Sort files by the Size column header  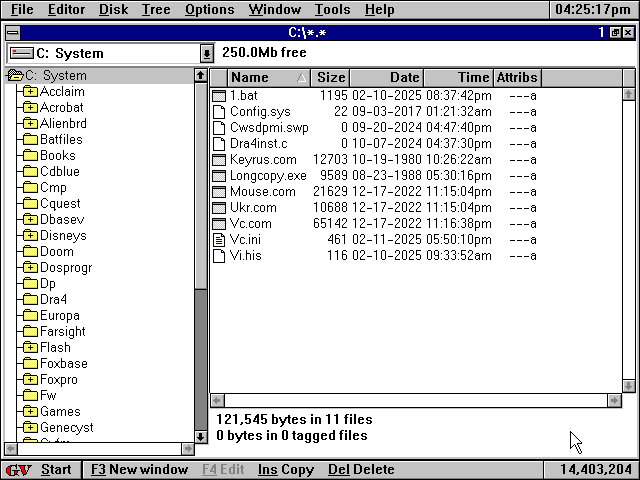coord(330,77)
